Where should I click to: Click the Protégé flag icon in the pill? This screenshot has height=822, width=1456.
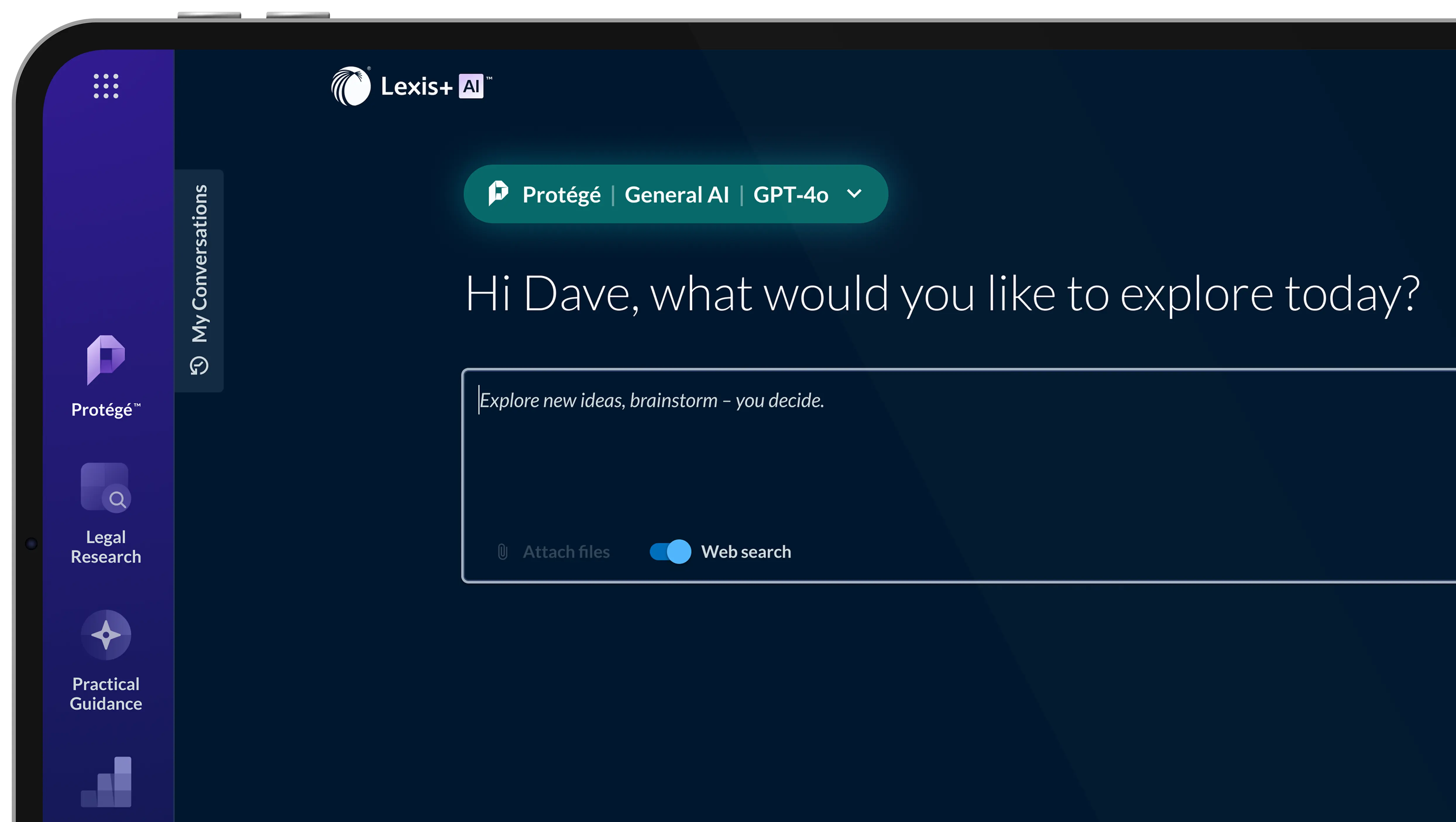click(x=498, y=194)
